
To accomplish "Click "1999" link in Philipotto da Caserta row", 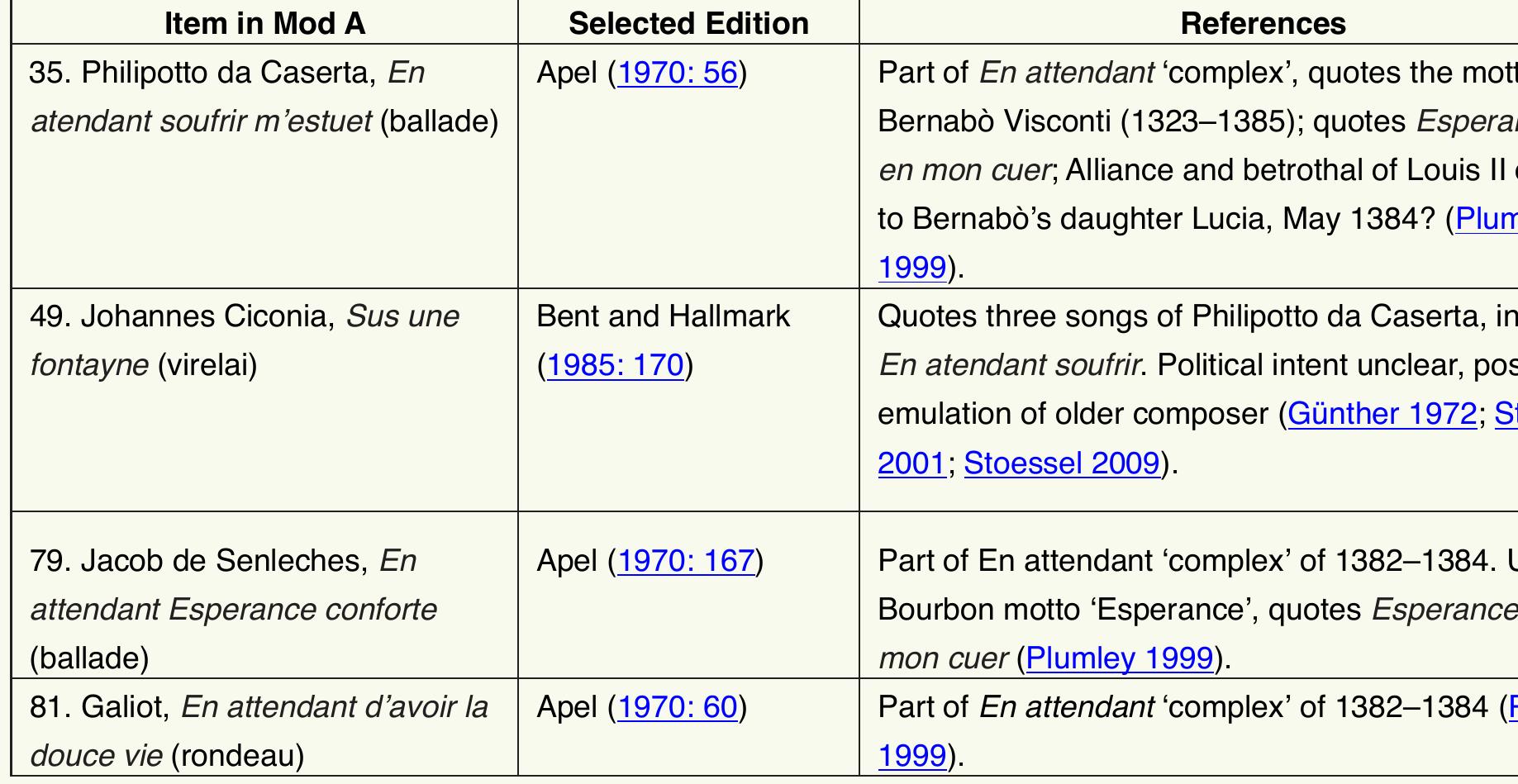I will coord(911,268).
